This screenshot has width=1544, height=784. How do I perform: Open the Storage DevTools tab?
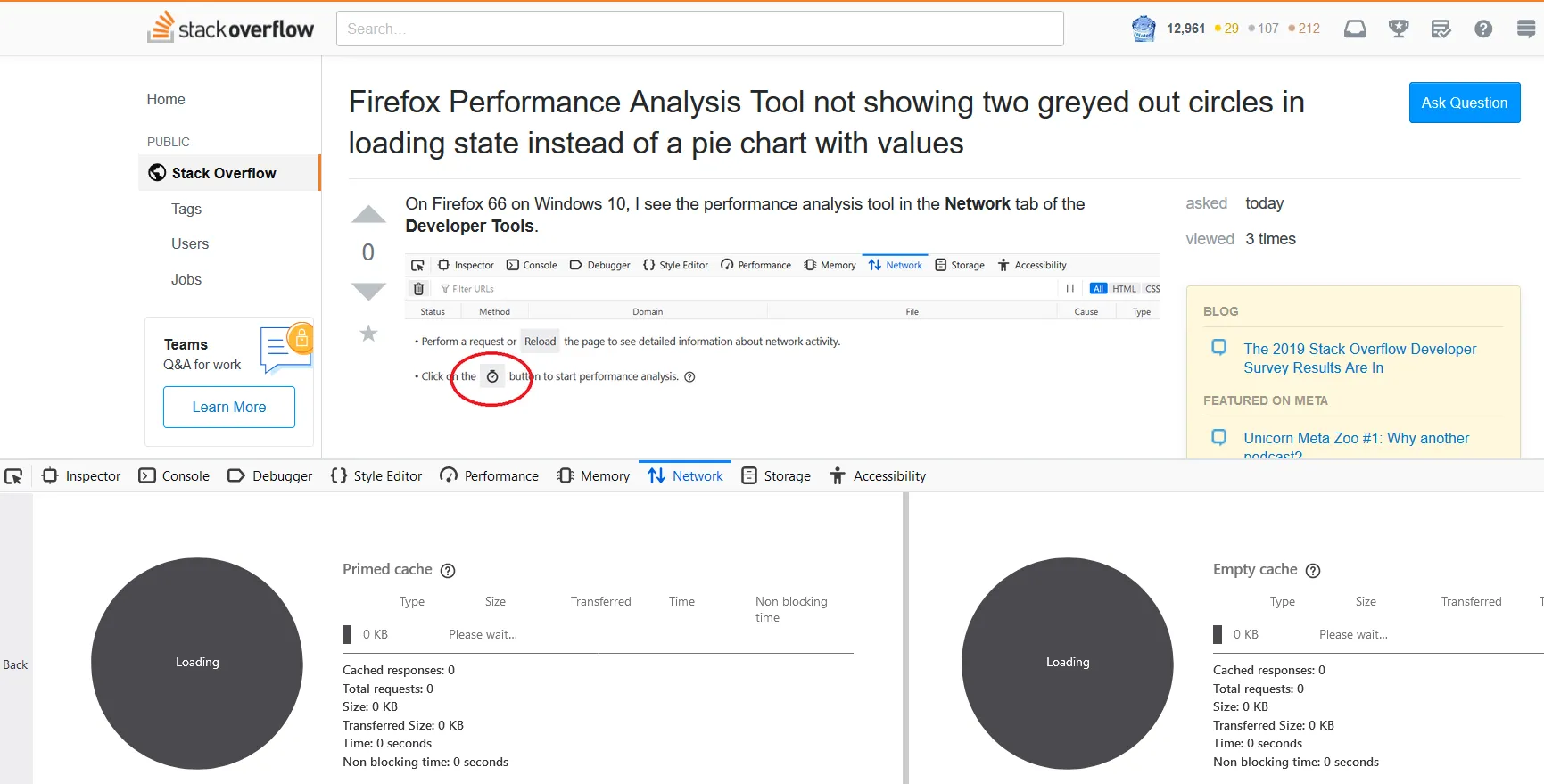click(x=776, y=476)
